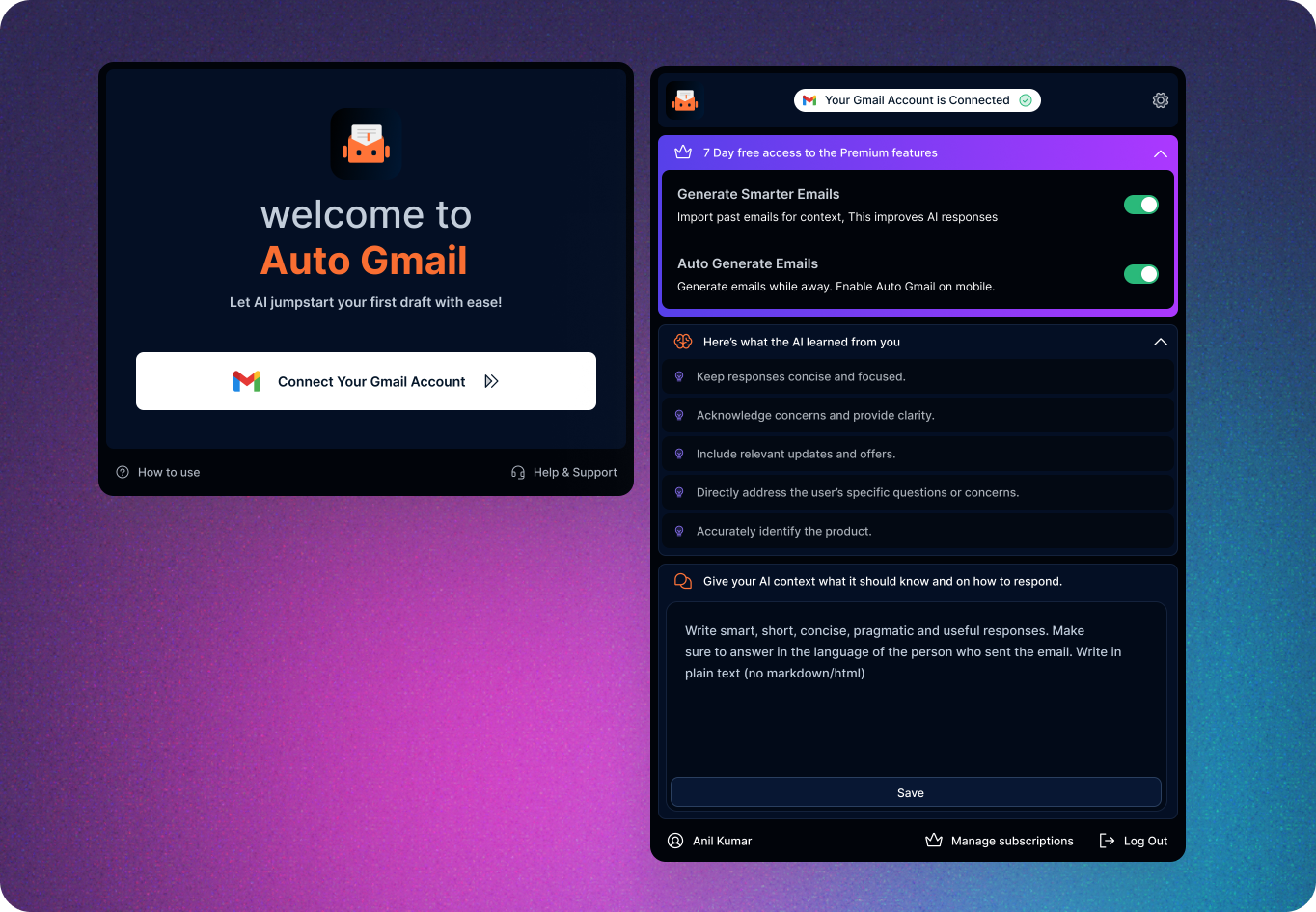
Task: Click the chat bubble icon beside AI context heading
Action: 683,581
